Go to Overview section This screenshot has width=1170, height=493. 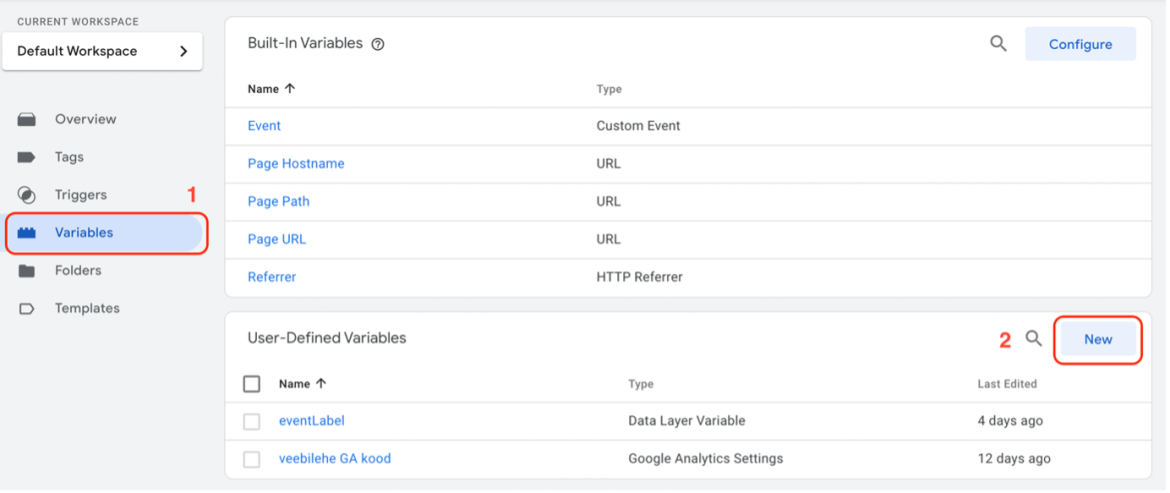[86, 119]
